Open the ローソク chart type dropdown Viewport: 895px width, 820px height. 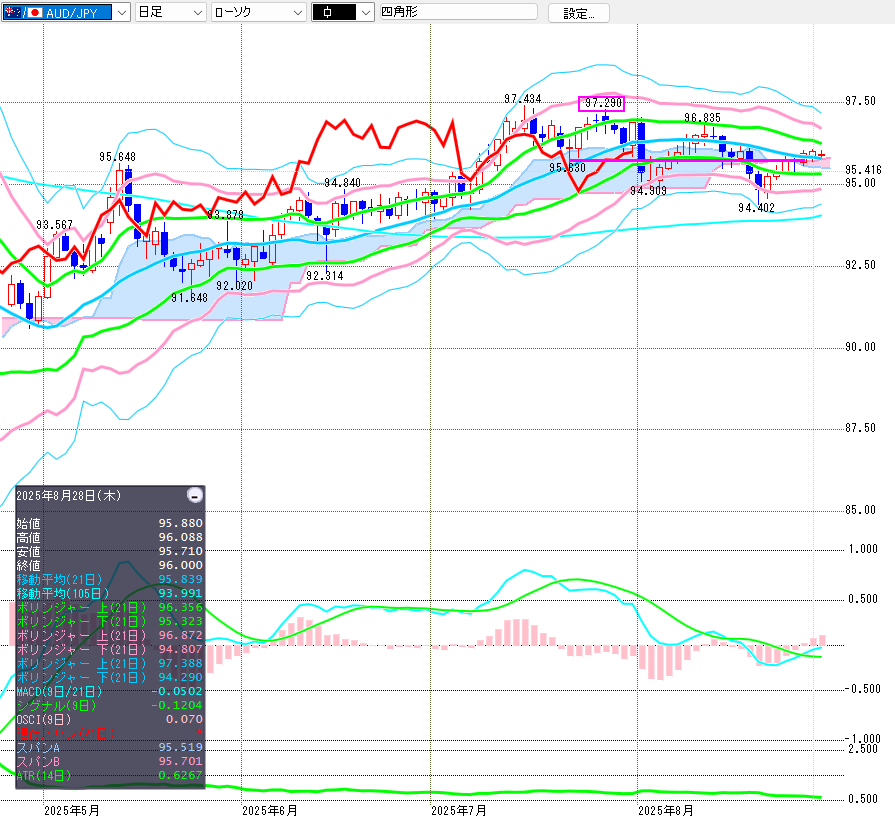258,13
